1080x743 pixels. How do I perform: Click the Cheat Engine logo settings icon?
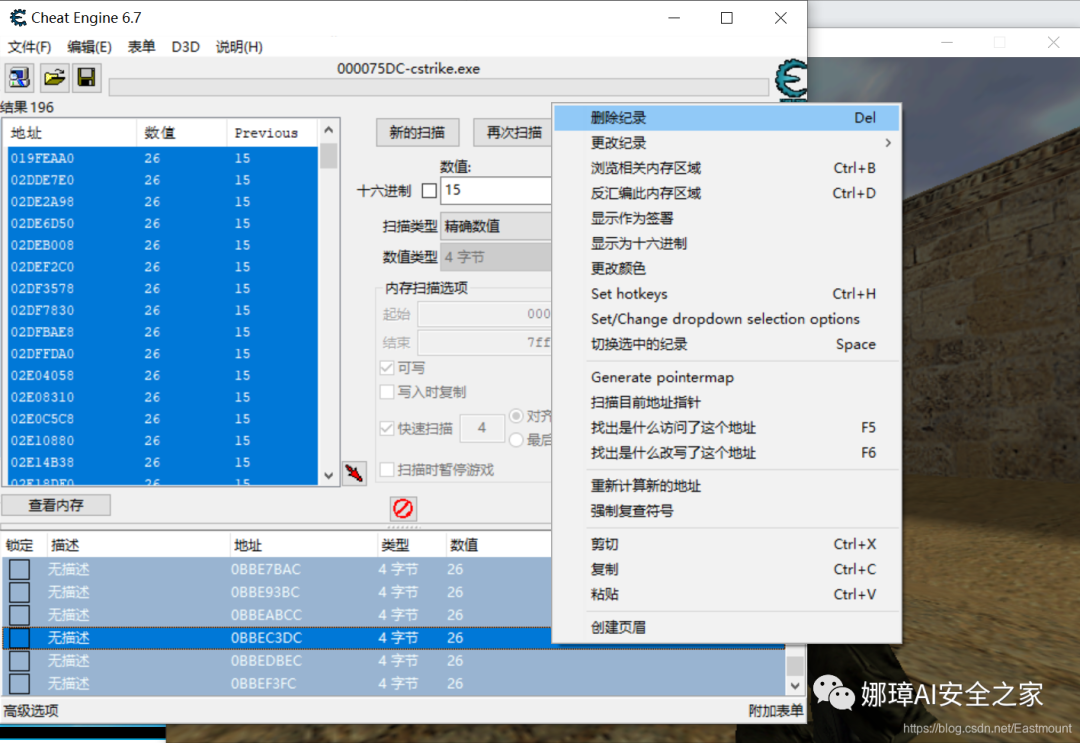791,80
